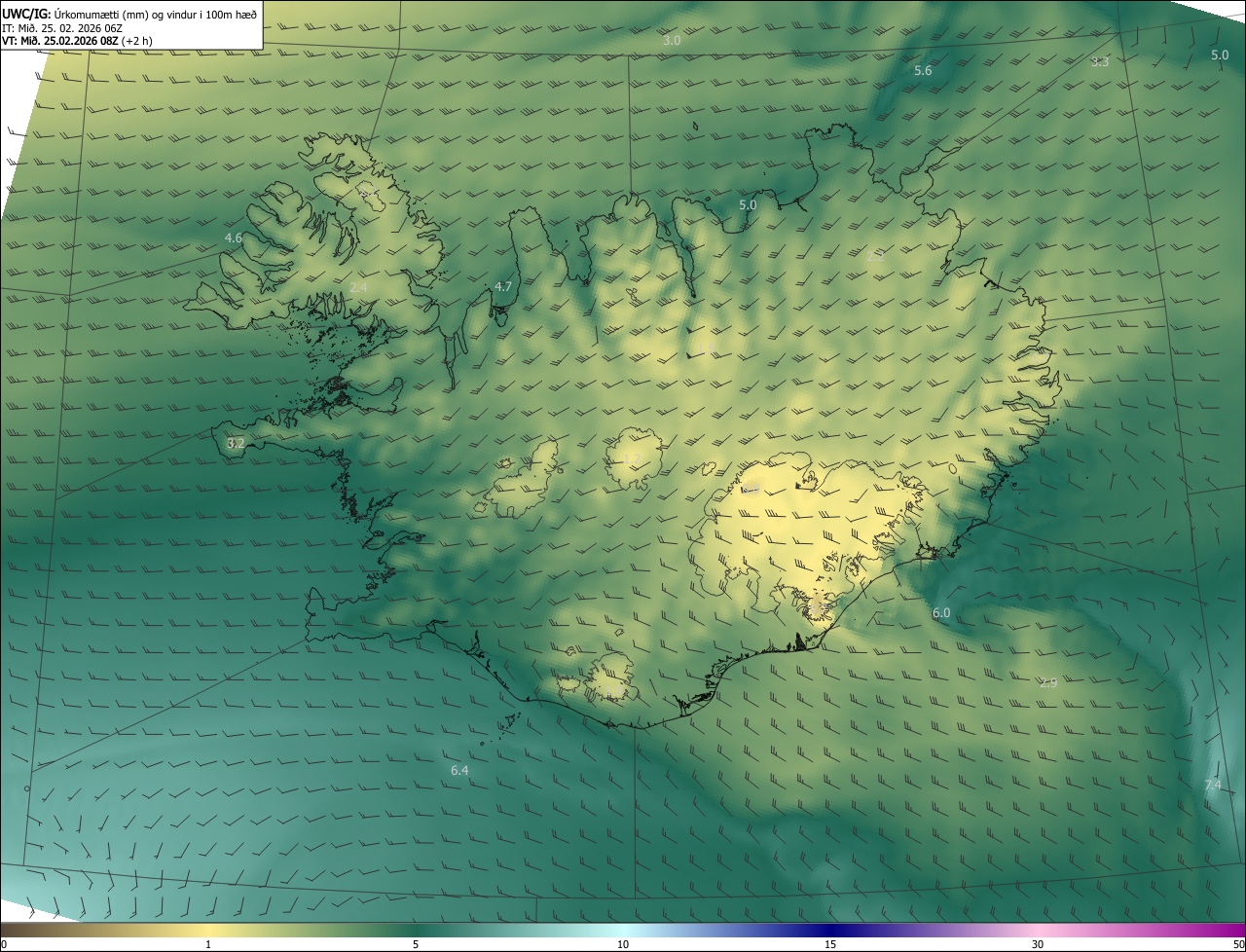Screen dimensions: 1246x952
Task: Click the 2.9 precipitation value label
Action: [x=1048, y=683]
